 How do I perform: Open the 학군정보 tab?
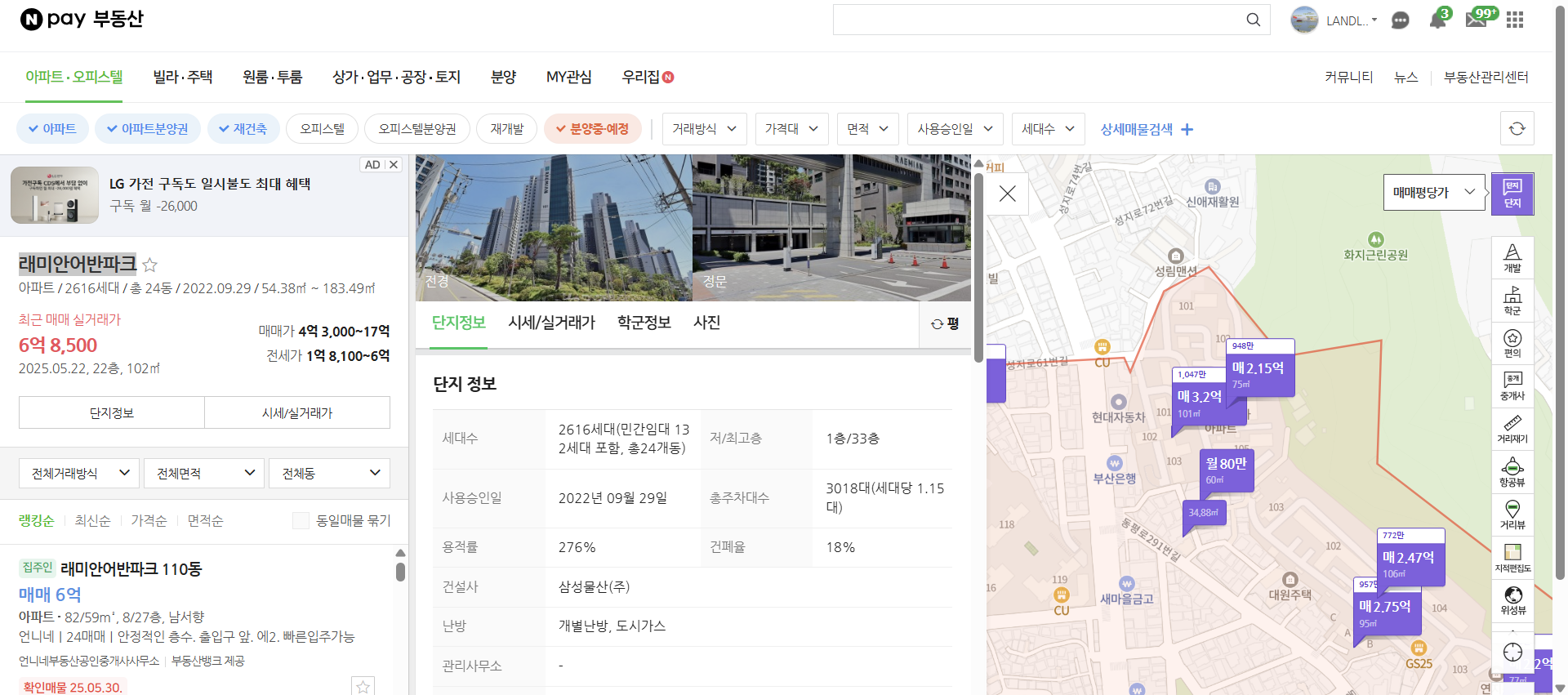[x=644, y=323]
